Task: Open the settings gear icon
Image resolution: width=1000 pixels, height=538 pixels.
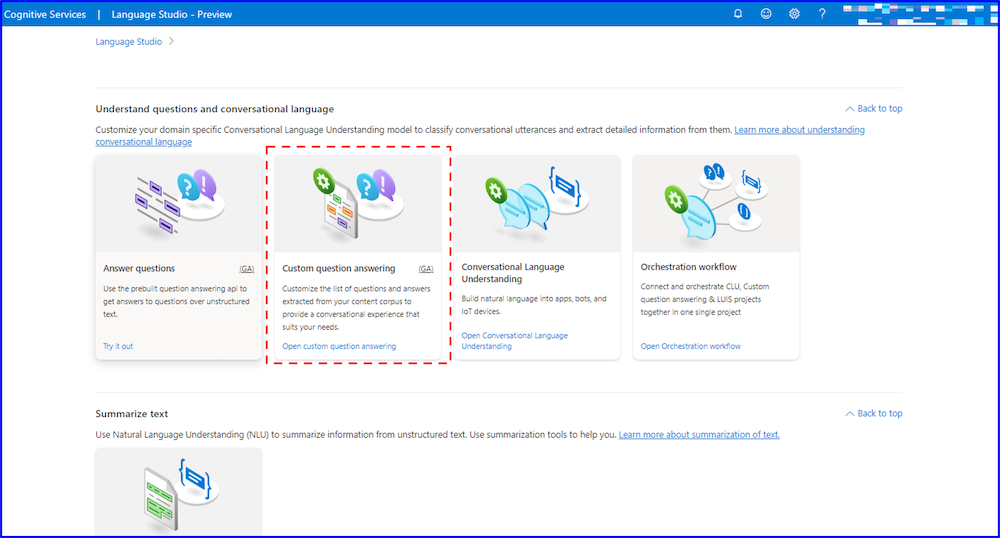Action: pyautogui.click(x=794, y=13)
